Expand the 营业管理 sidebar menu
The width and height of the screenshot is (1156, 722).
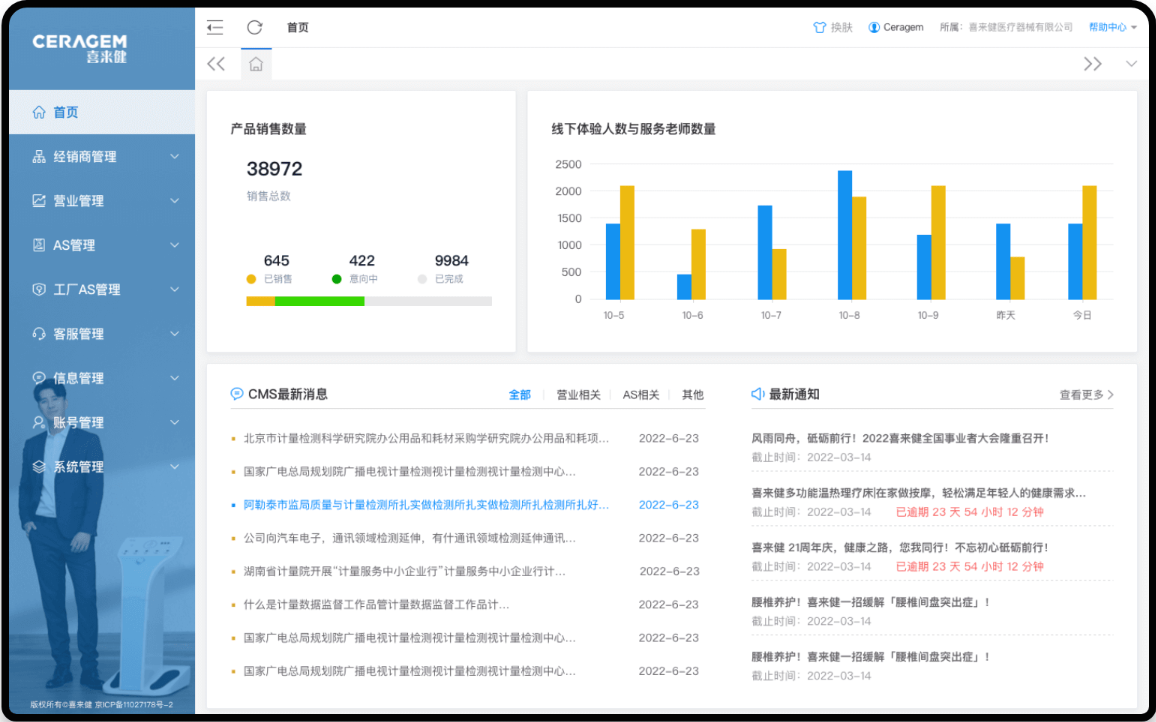[102, 201]
